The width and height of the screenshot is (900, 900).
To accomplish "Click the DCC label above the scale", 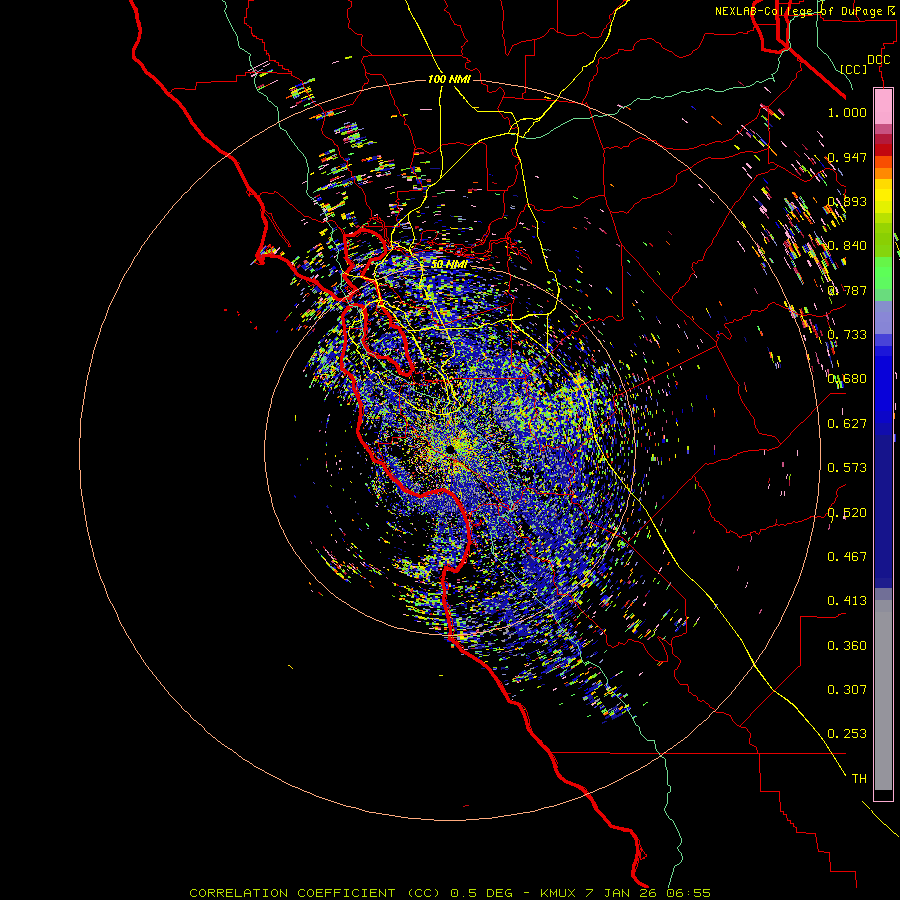I will pos(879,60).
